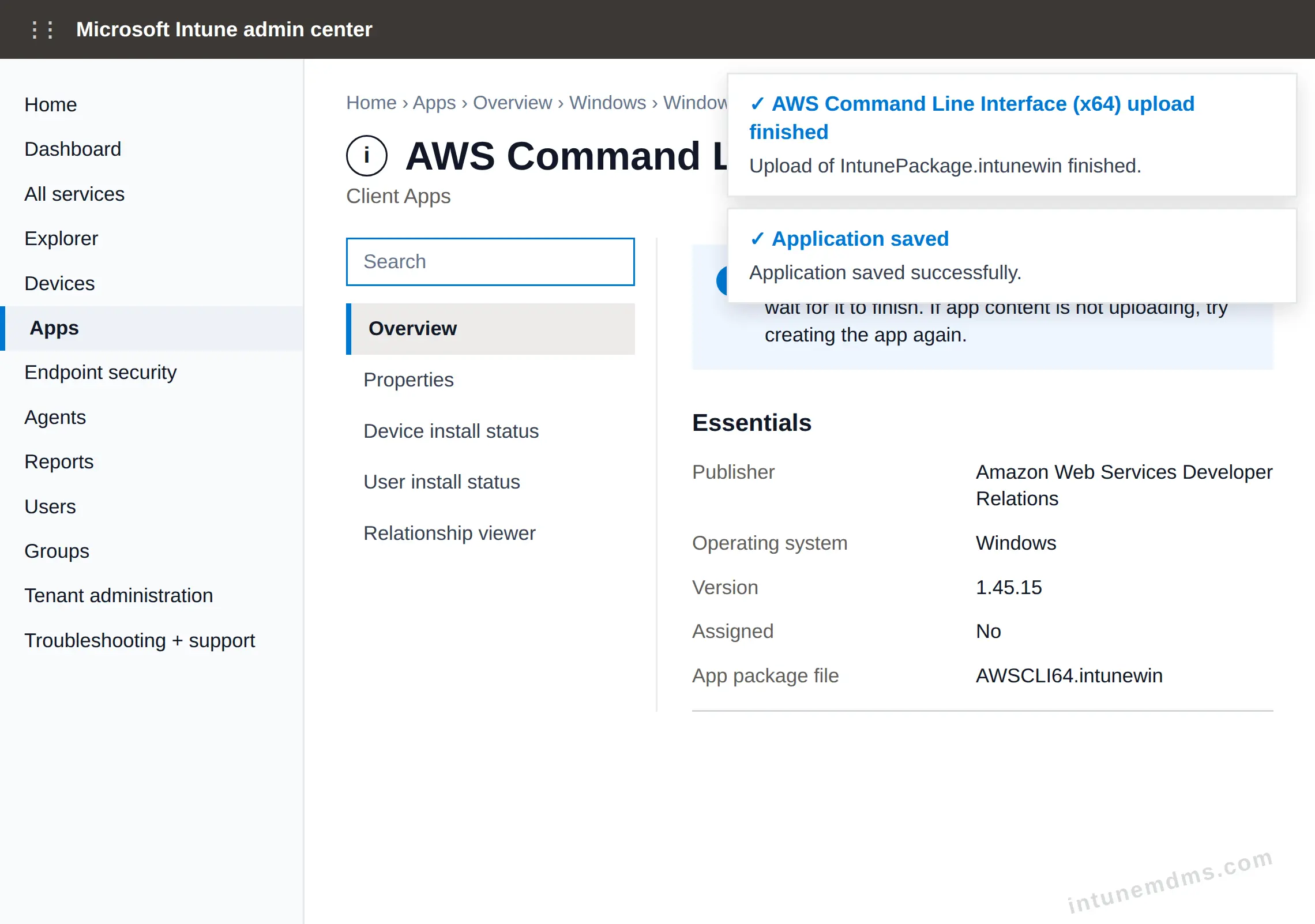Click the Search input field
1315x924 pixels.
point(490,262)
